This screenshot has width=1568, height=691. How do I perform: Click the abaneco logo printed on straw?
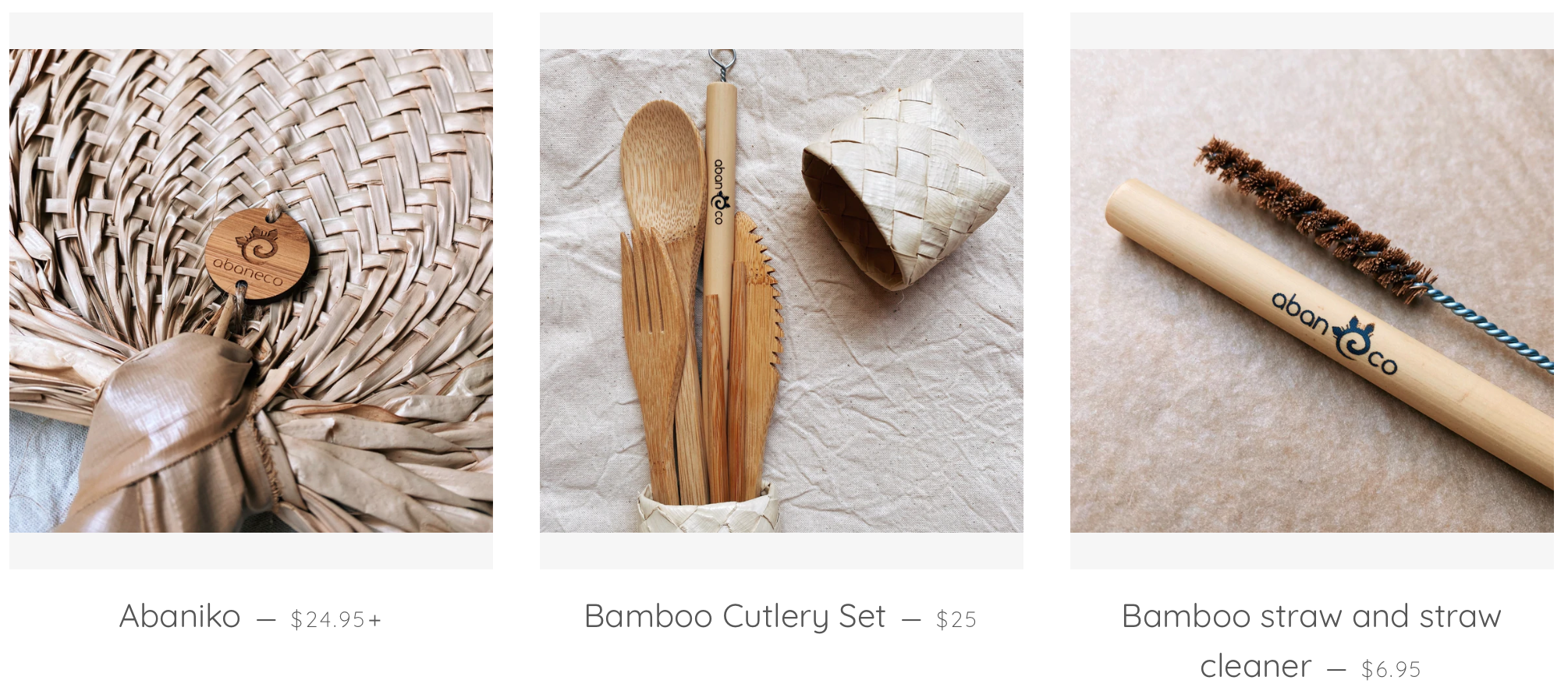(x=1335, y=334)
